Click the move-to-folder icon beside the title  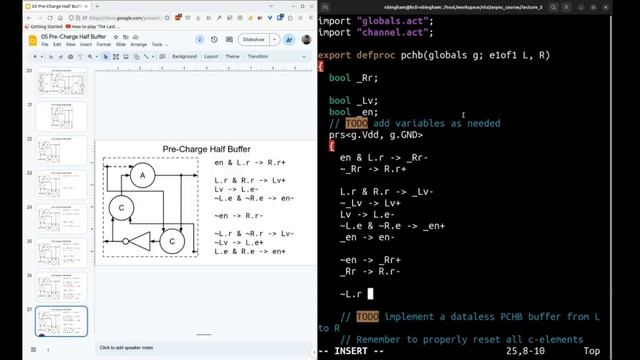pos(126,37)
